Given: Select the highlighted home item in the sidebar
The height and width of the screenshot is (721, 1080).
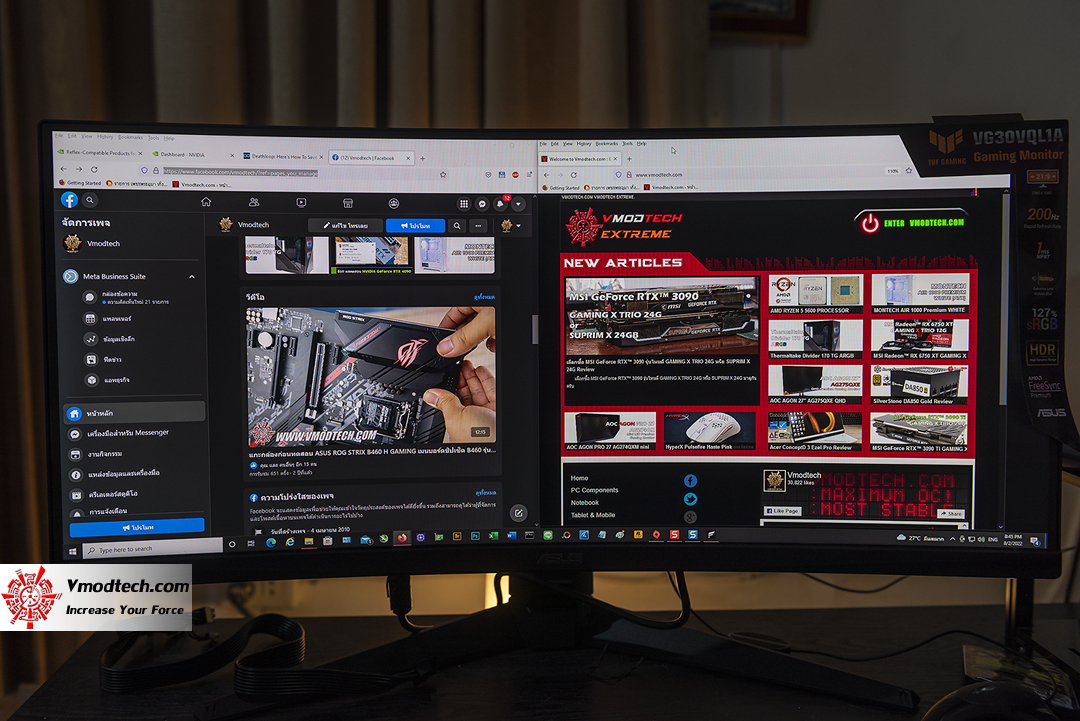Looking at the screenshot, I should click(135, 413).
